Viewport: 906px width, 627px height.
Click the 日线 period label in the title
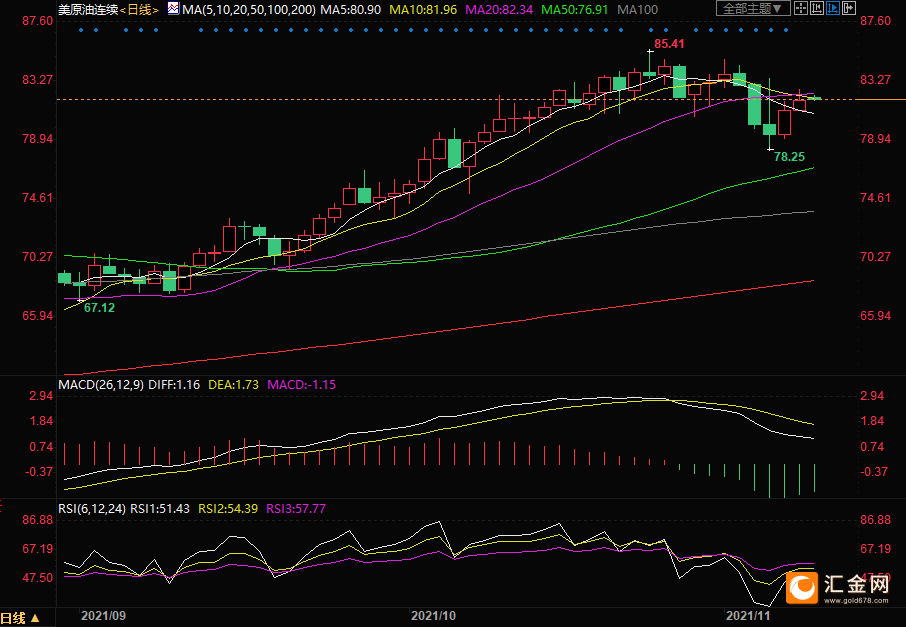coord(139,8)
